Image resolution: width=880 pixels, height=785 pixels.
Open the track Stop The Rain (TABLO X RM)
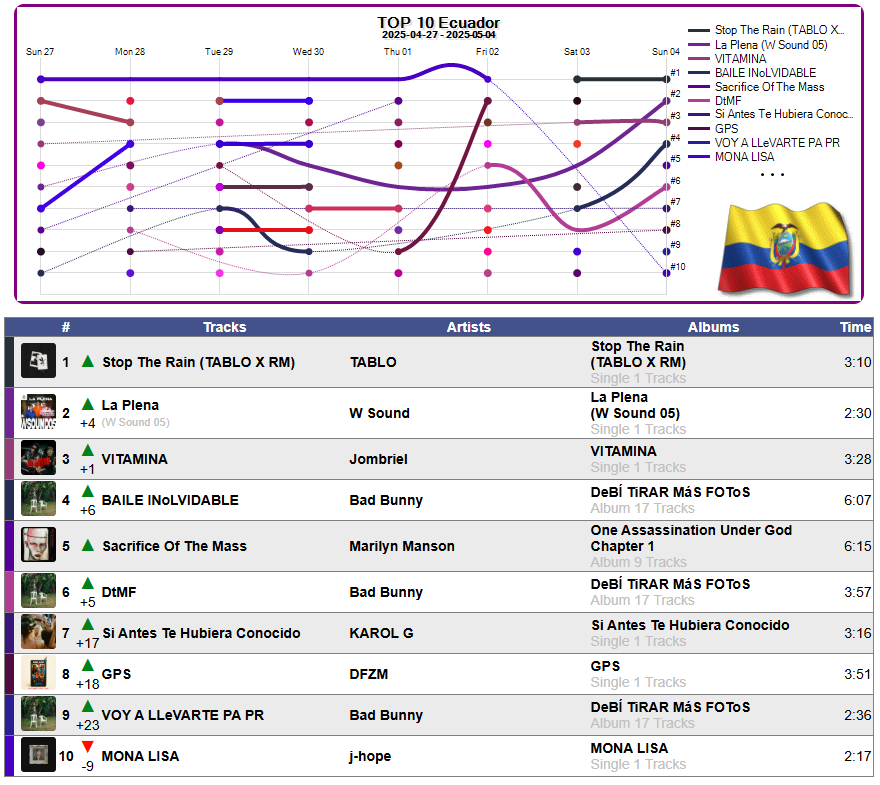tap(199, 362)
